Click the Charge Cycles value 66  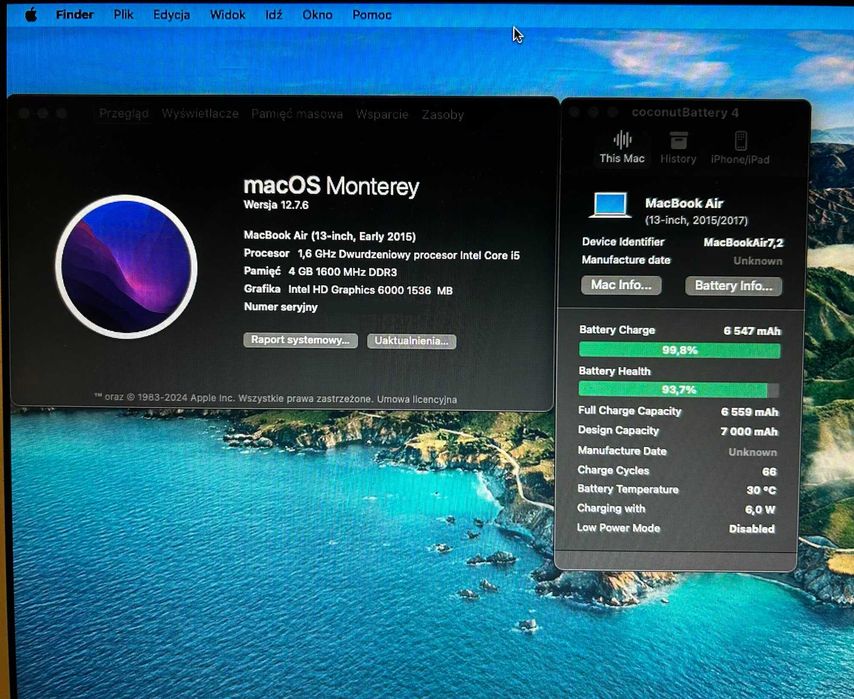point(769,471)
